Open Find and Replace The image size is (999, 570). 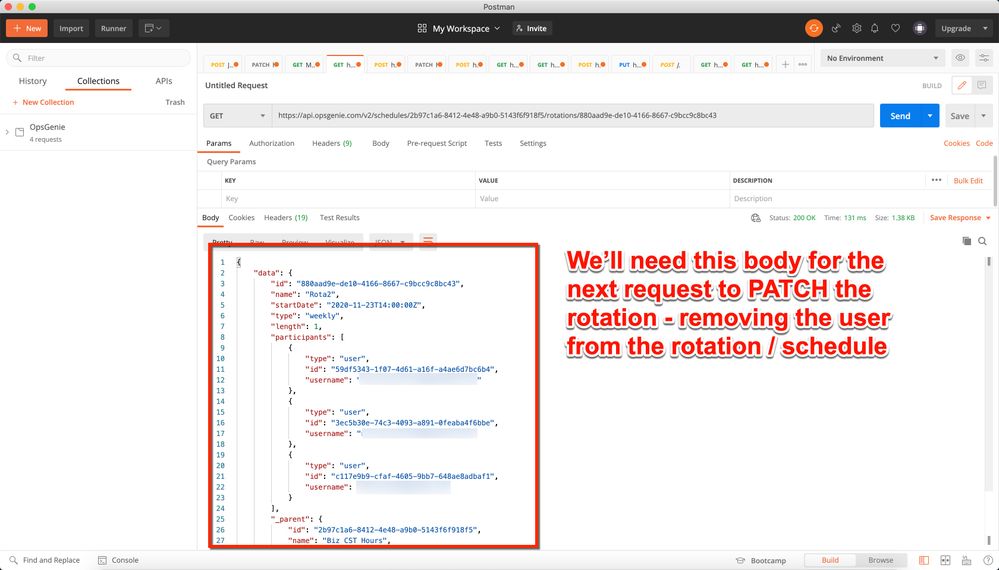pos(45,560)
